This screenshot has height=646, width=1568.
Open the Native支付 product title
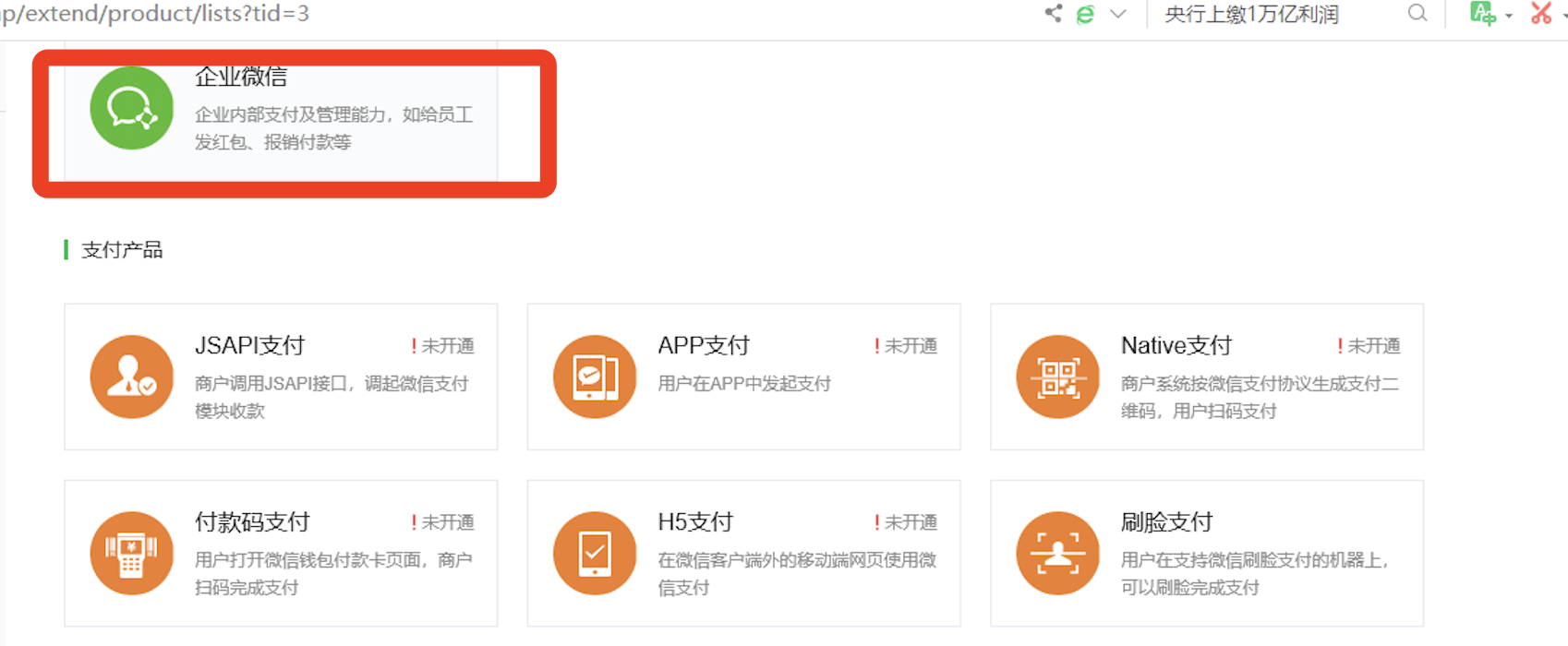(1176, 345)
